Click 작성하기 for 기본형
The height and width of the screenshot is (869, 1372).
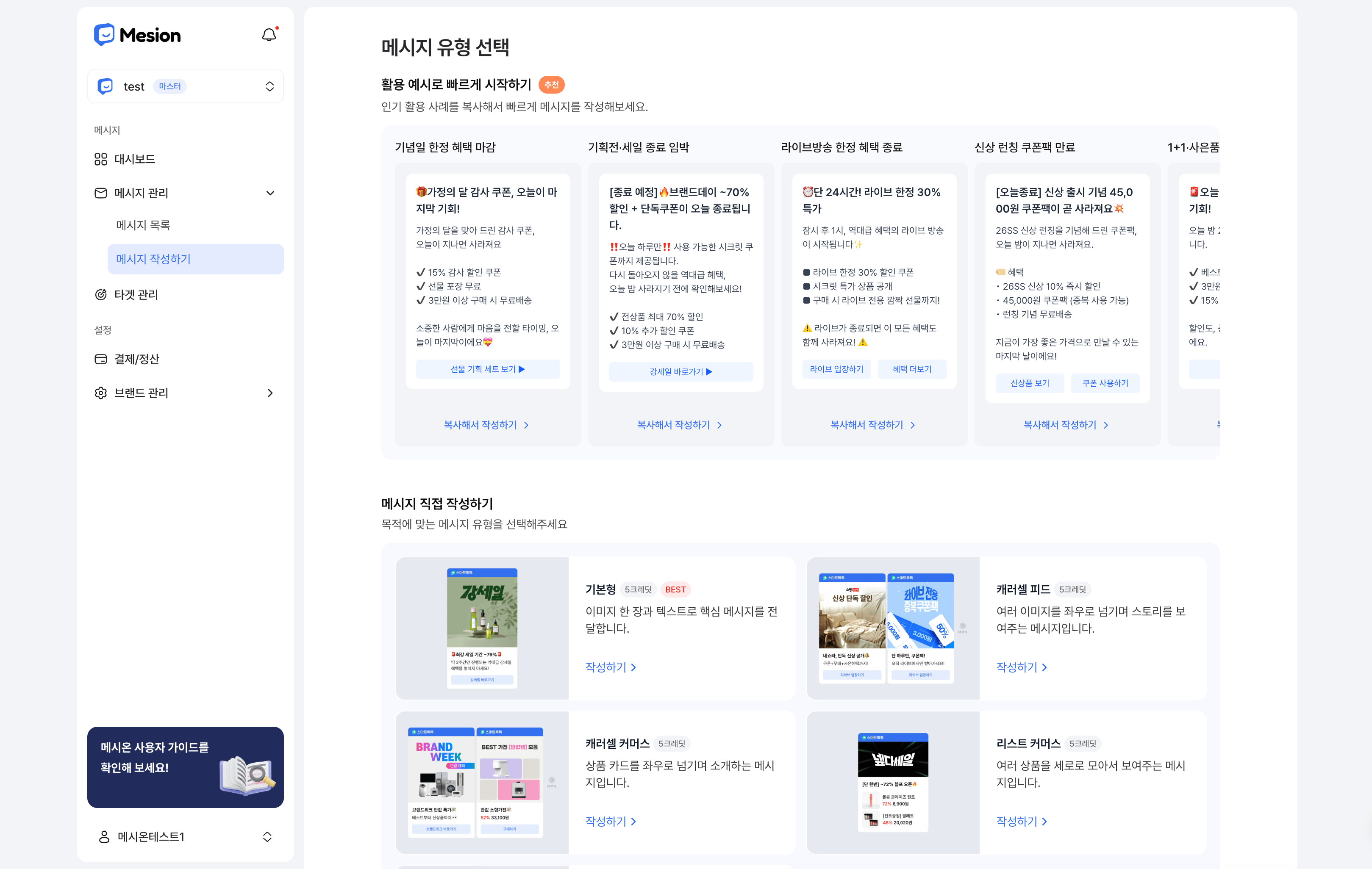pos(611,667)
